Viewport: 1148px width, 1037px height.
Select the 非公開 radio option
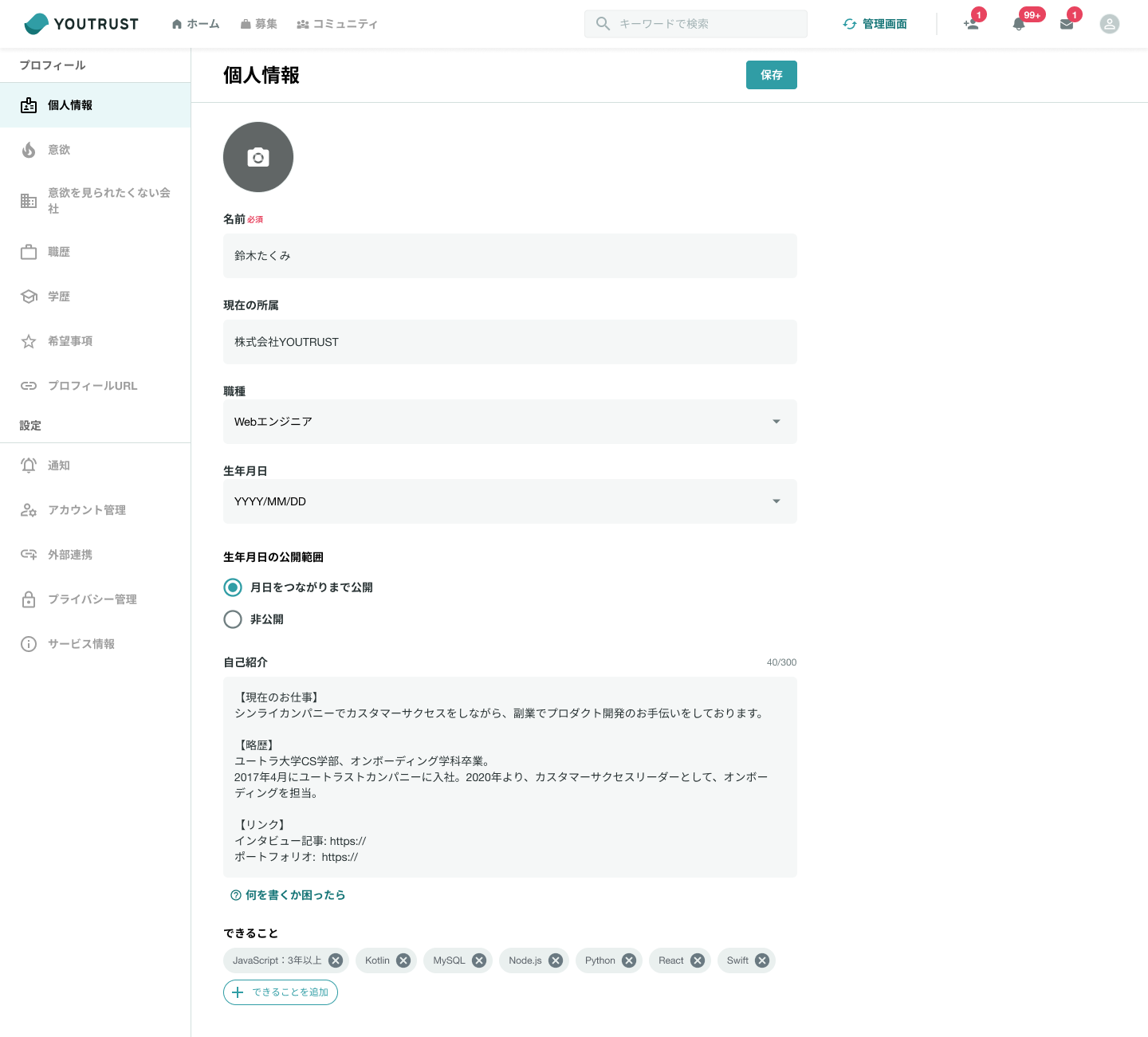click(x=232, y=619)
